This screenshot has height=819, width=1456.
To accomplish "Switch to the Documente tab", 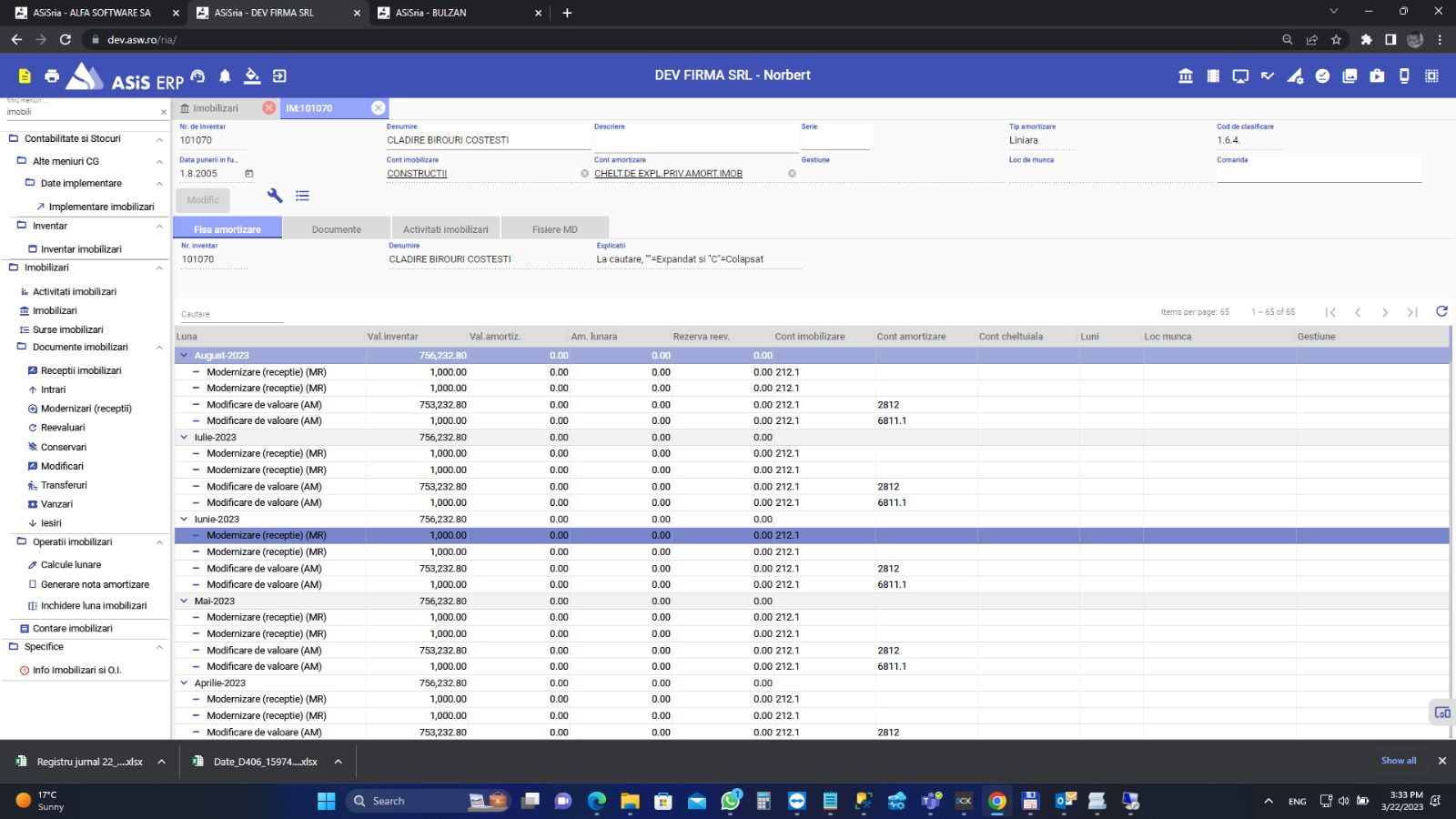I will pyautogui.click(x=336, y=229).
